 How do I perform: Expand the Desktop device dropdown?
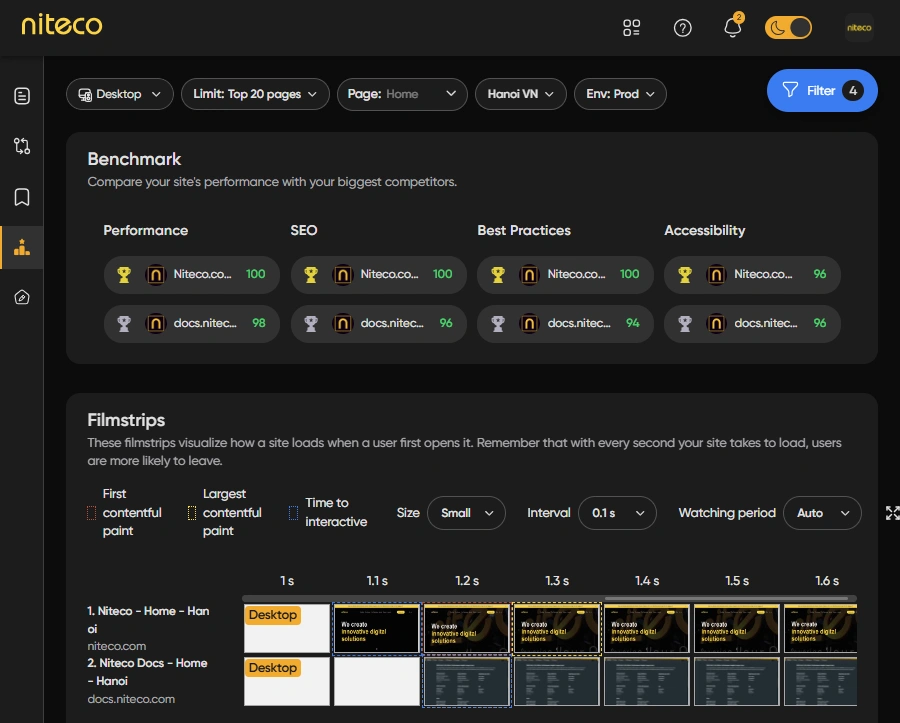click(120, 94)
